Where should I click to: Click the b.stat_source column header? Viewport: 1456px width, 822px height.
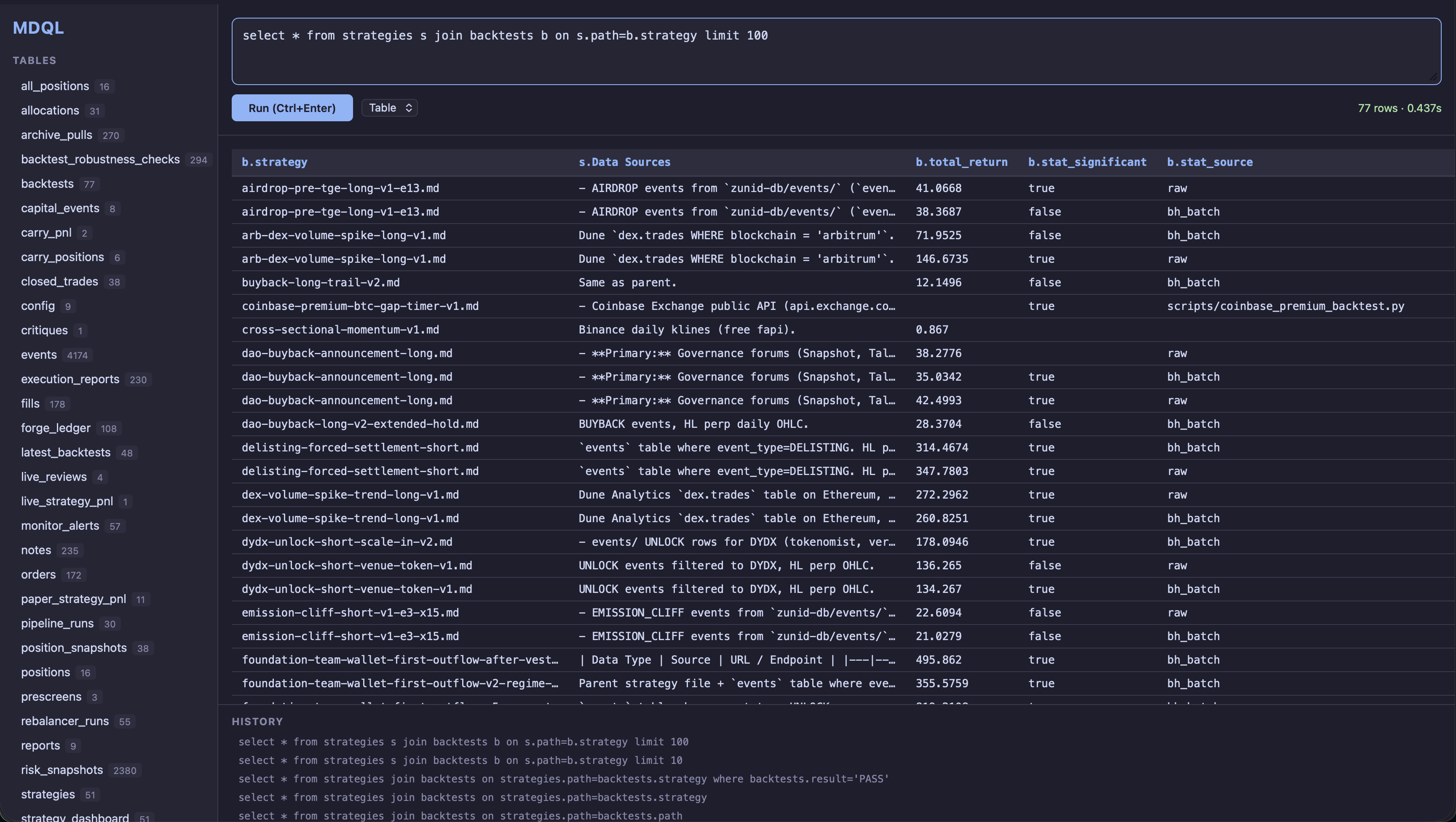[1210, 162]
